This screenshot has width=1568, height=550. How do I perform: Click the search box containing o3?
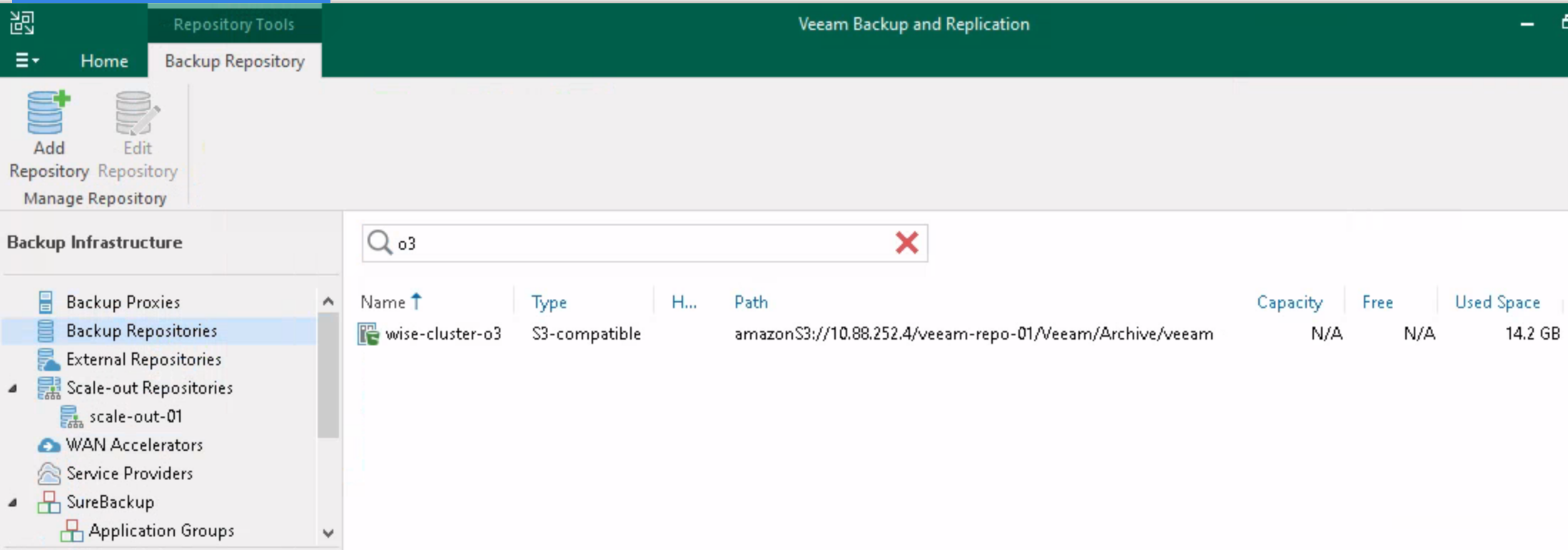[644, 243]
